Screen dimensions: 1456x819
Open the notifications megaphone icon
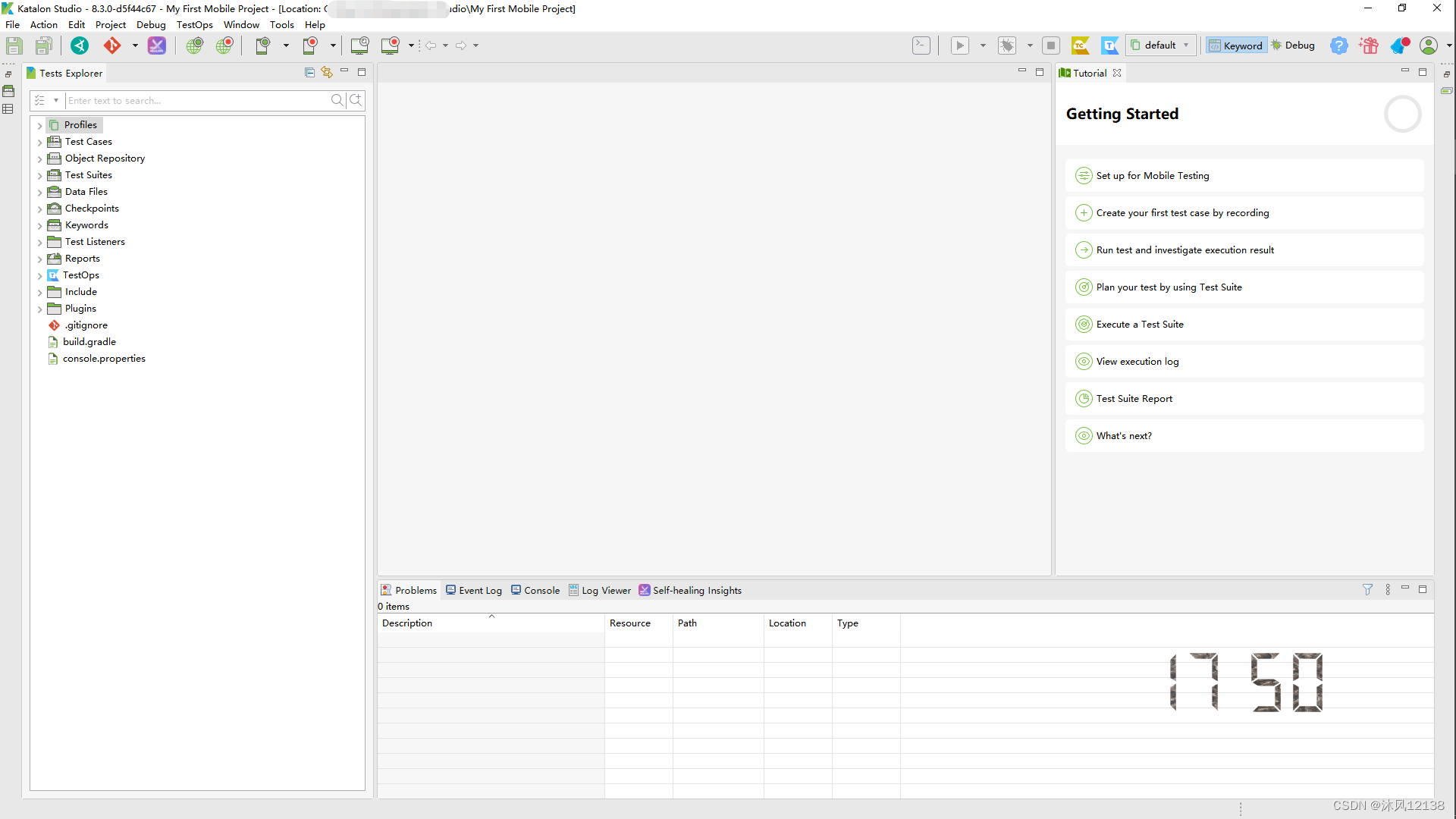coord(1399,45)
